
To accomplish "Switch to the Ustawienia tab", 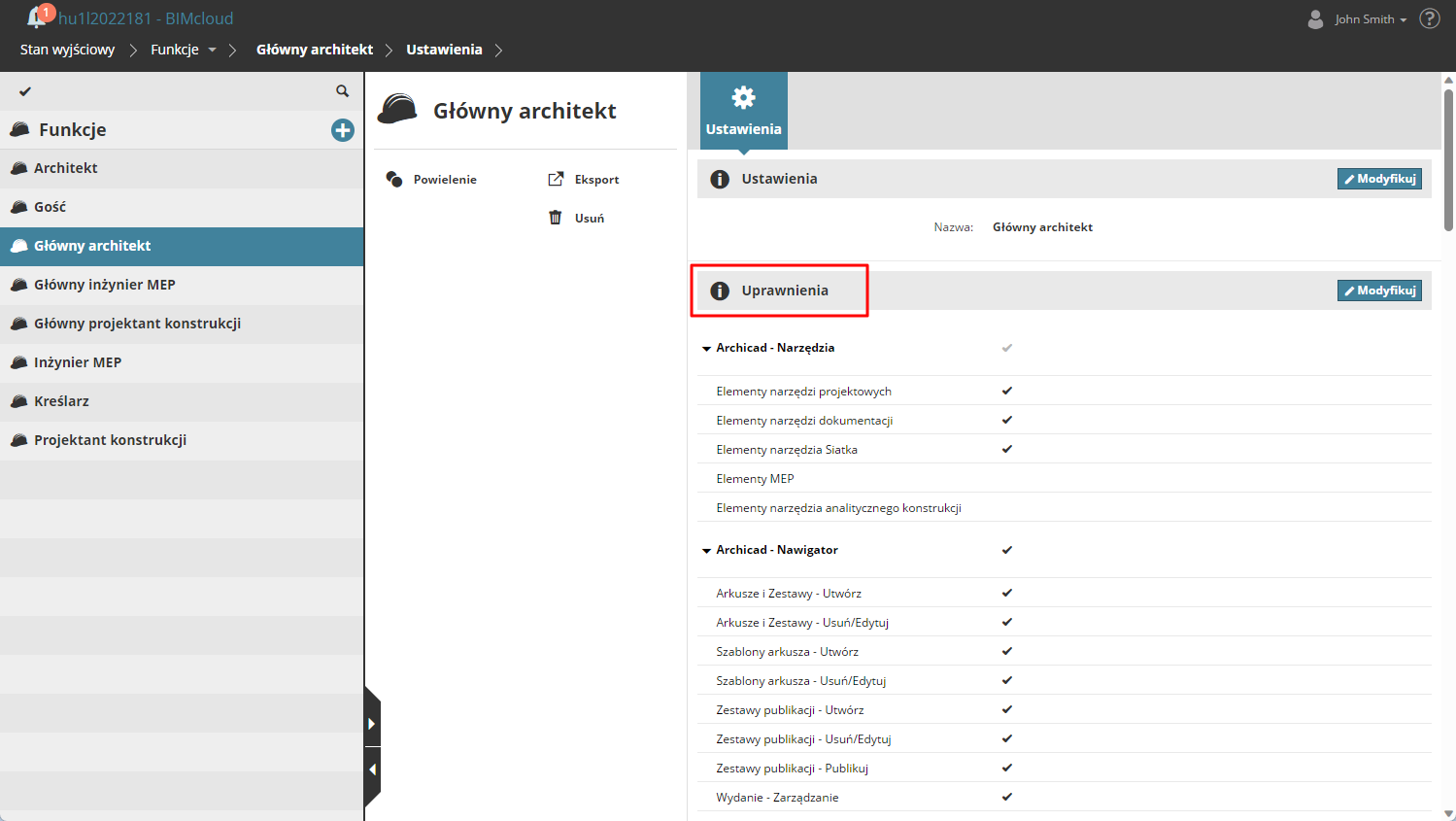I will pos(743,111).
